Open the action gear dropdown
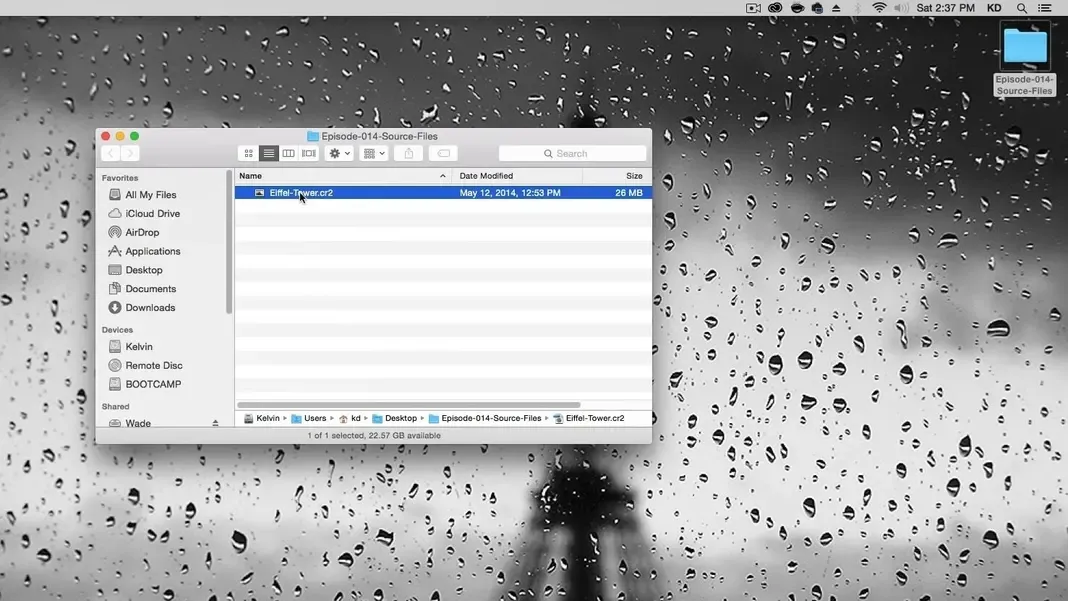Screen dimensions: 1068x601 [x=338, y=153]
